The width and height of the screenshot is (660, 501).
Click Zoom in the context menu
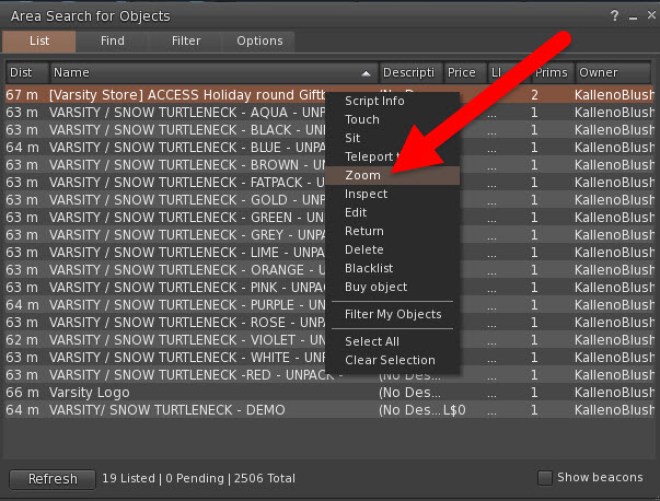coord(392,175)
